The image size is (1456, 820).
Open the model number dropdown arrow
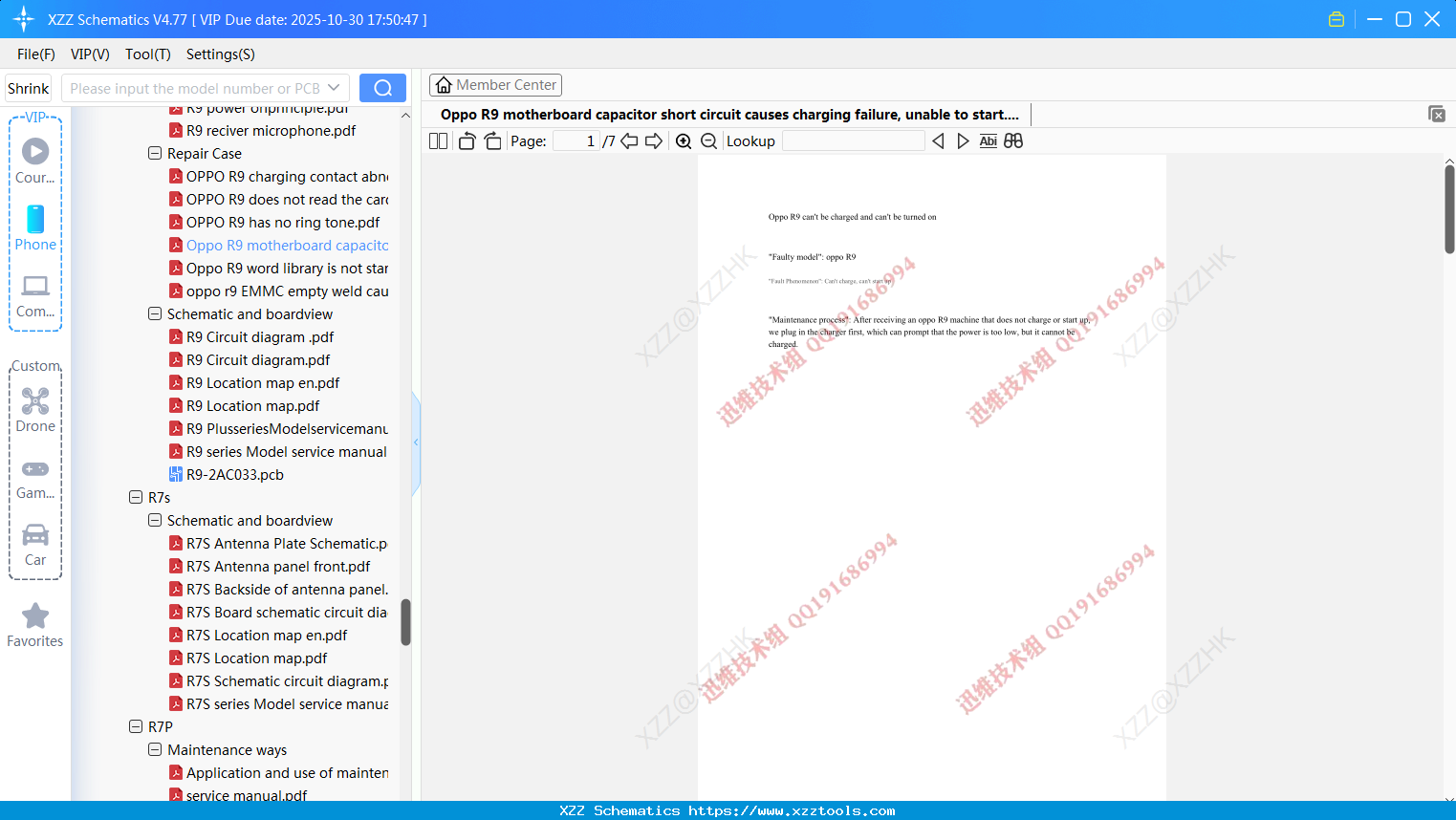(334, 88)
